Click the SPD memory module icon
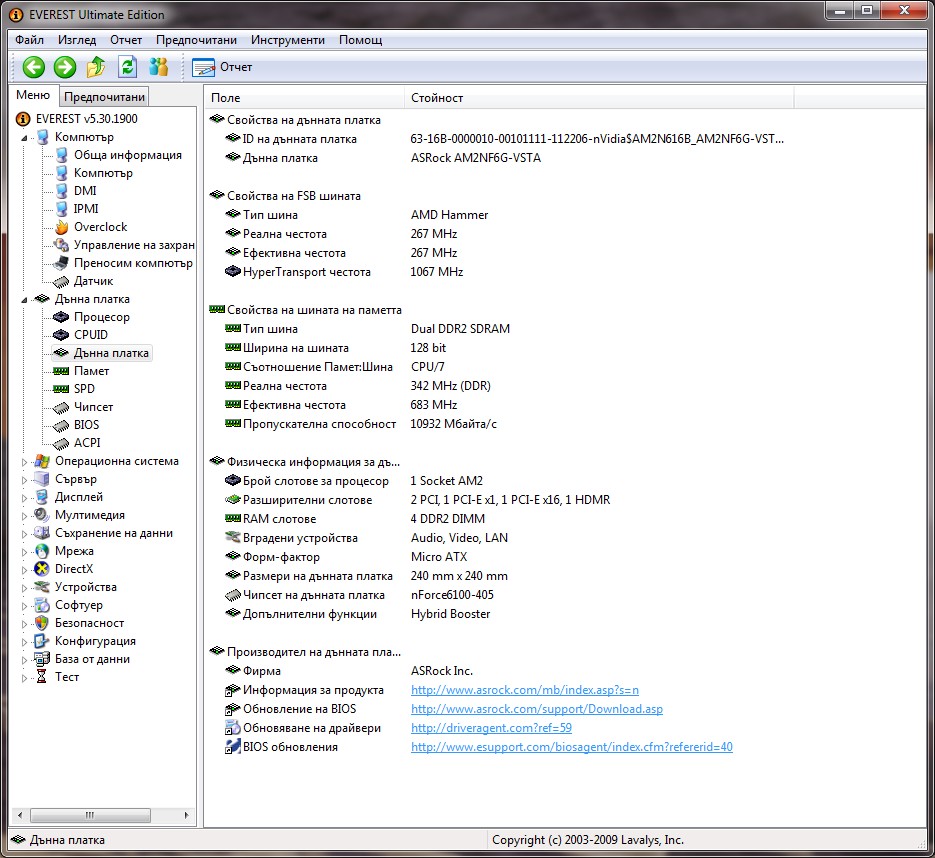This screenshot has height=858, width=935. [x=61, y=389]
